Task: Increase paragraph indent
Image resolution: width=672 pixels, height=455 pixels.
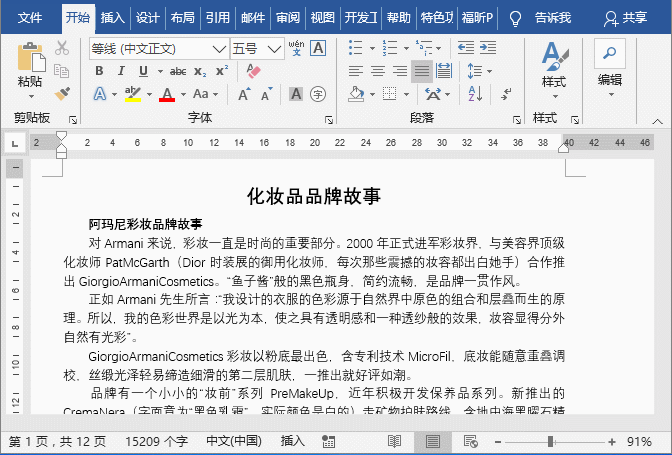Action: coord(488,48)
